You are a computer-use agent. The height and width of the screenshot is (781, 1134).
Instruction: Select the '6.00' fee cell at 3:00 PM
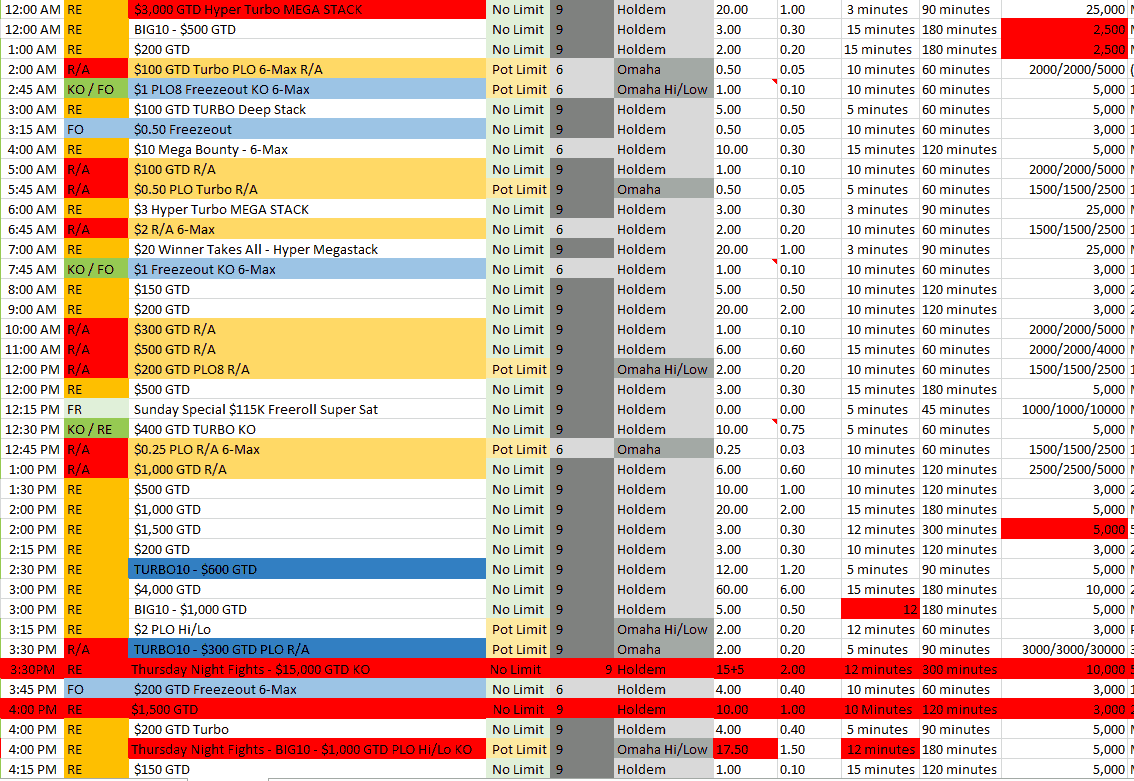809,589
